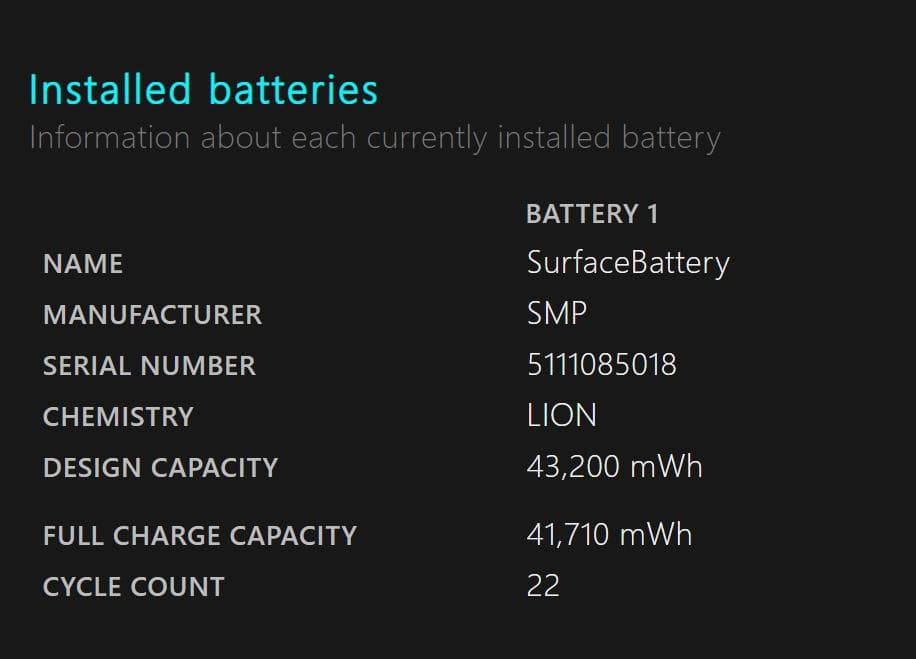Click the NAME row label
The height and width of the screenshot is (659, 916).
tap(83, 264)
